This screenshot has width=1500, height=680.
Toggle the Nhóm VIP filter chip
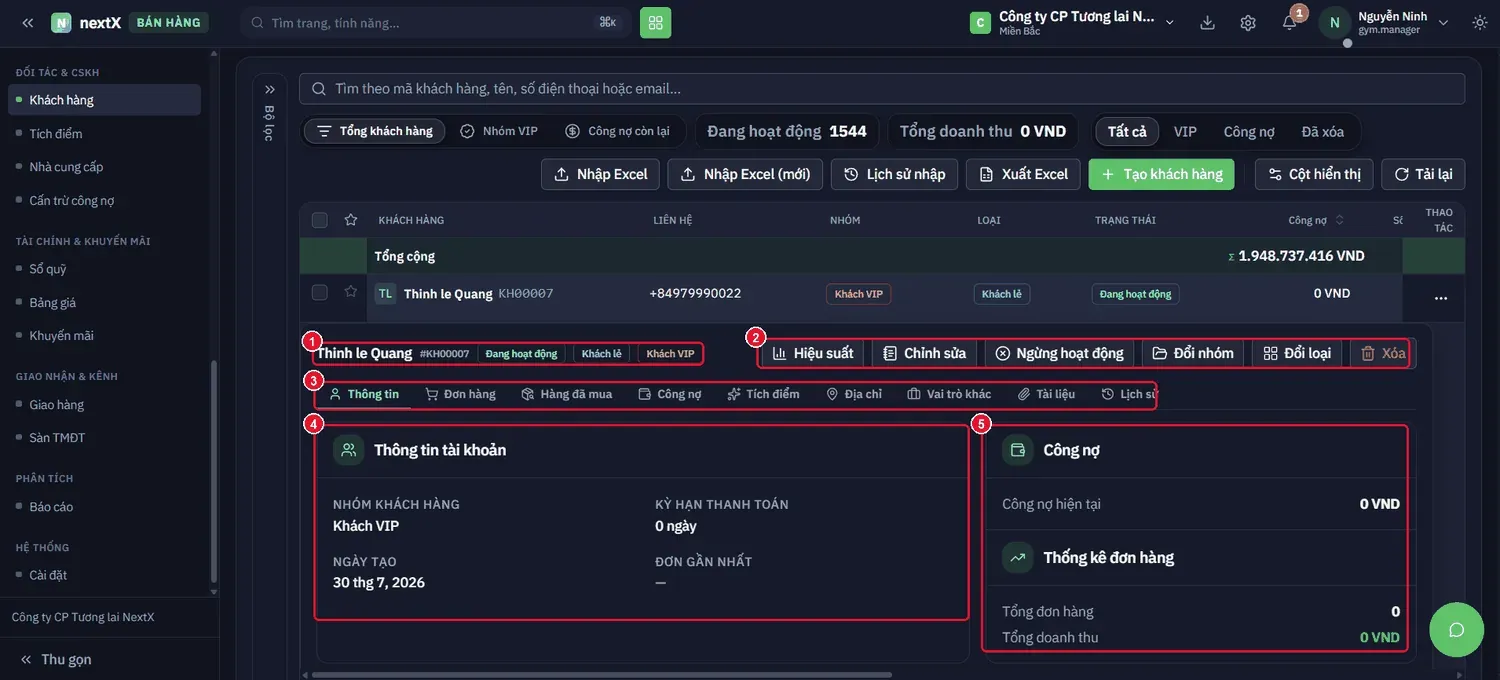pyautogui.click(x=499, y=131)
